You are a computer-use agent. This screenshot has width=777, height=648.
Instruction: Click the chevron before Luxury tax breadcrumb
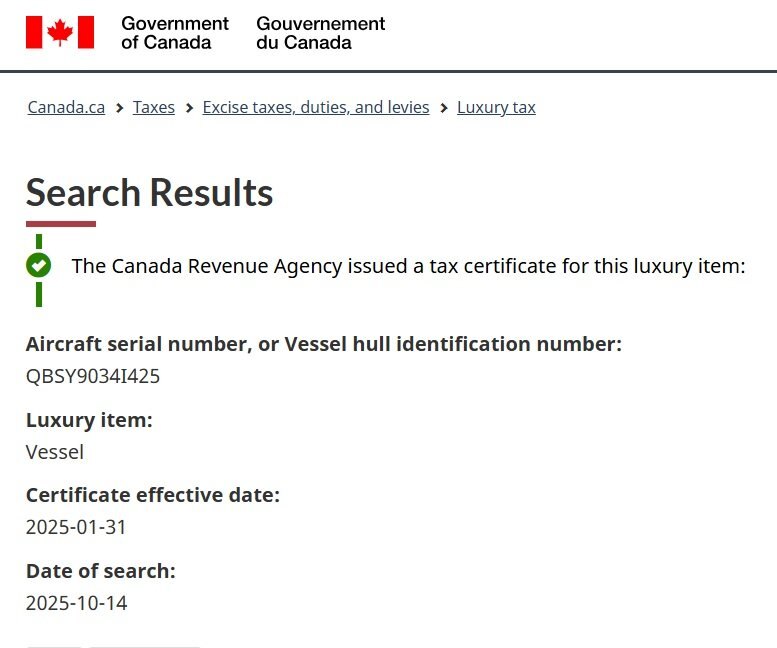(x=443, y=108)
